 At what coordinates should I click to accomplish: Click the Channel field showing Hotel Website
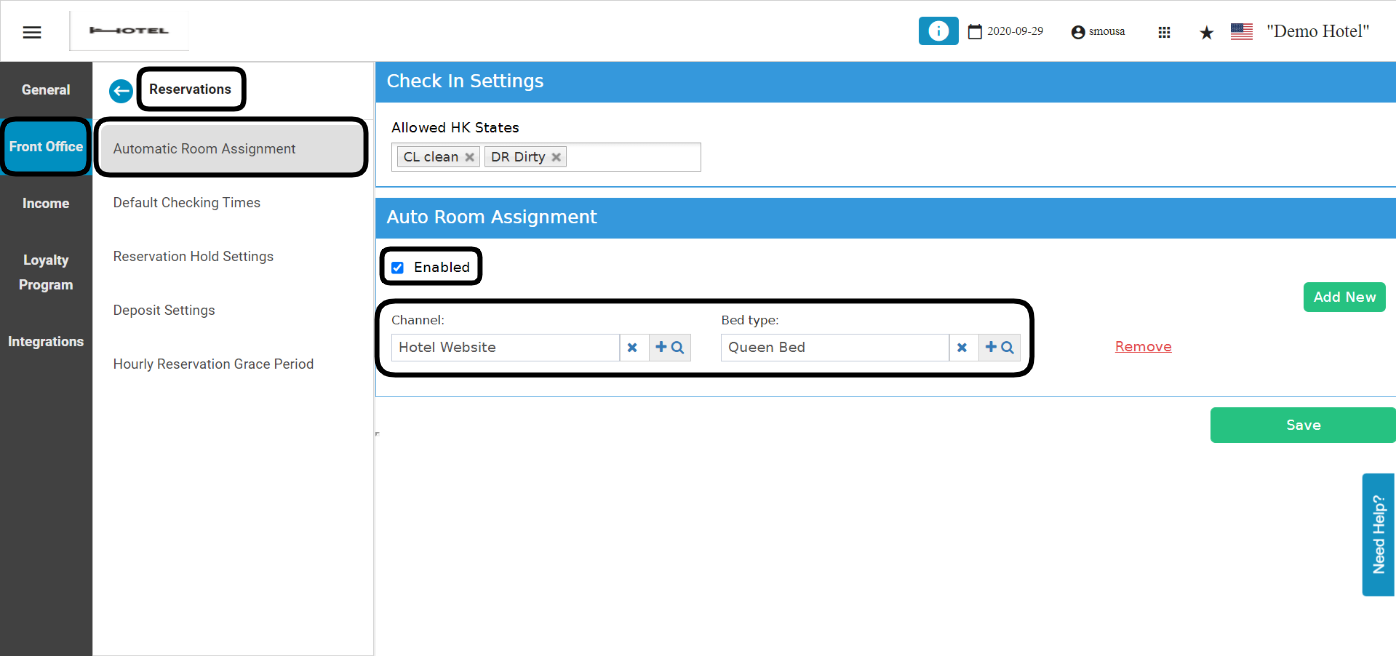505,347
